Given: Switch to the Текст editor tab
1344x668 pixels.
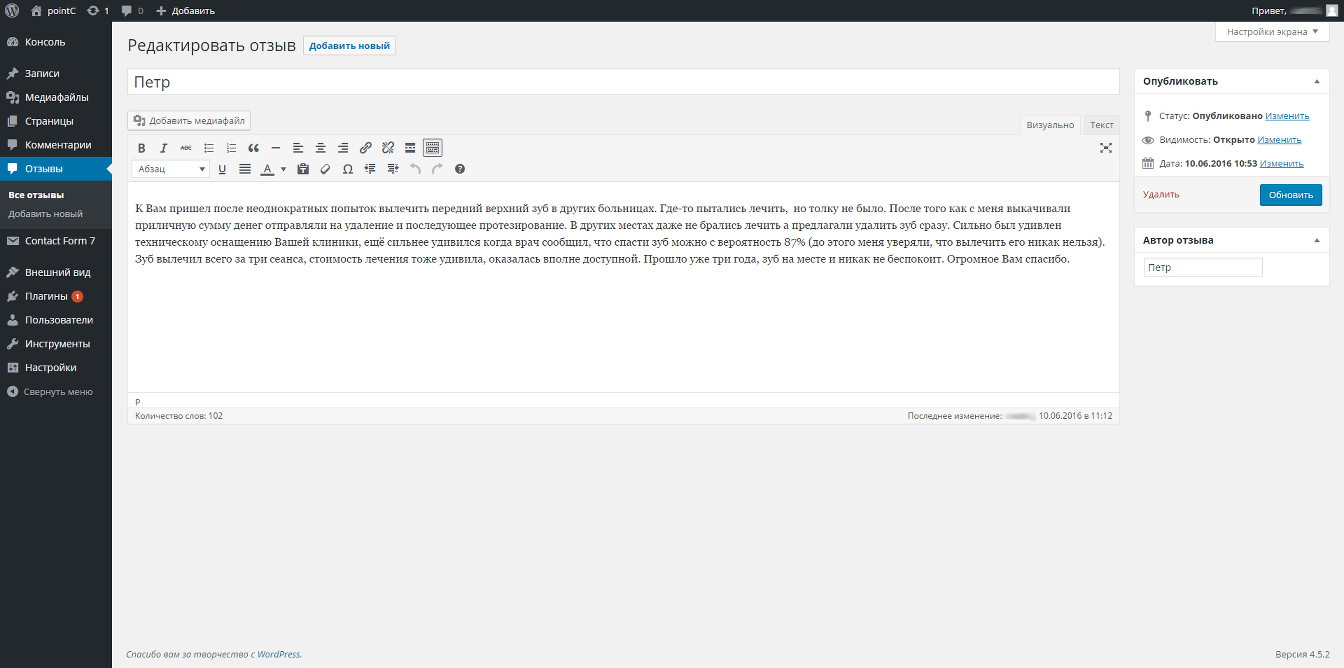Looking at the screenshot, I should pyautogui.click(x=1101, y=125).
